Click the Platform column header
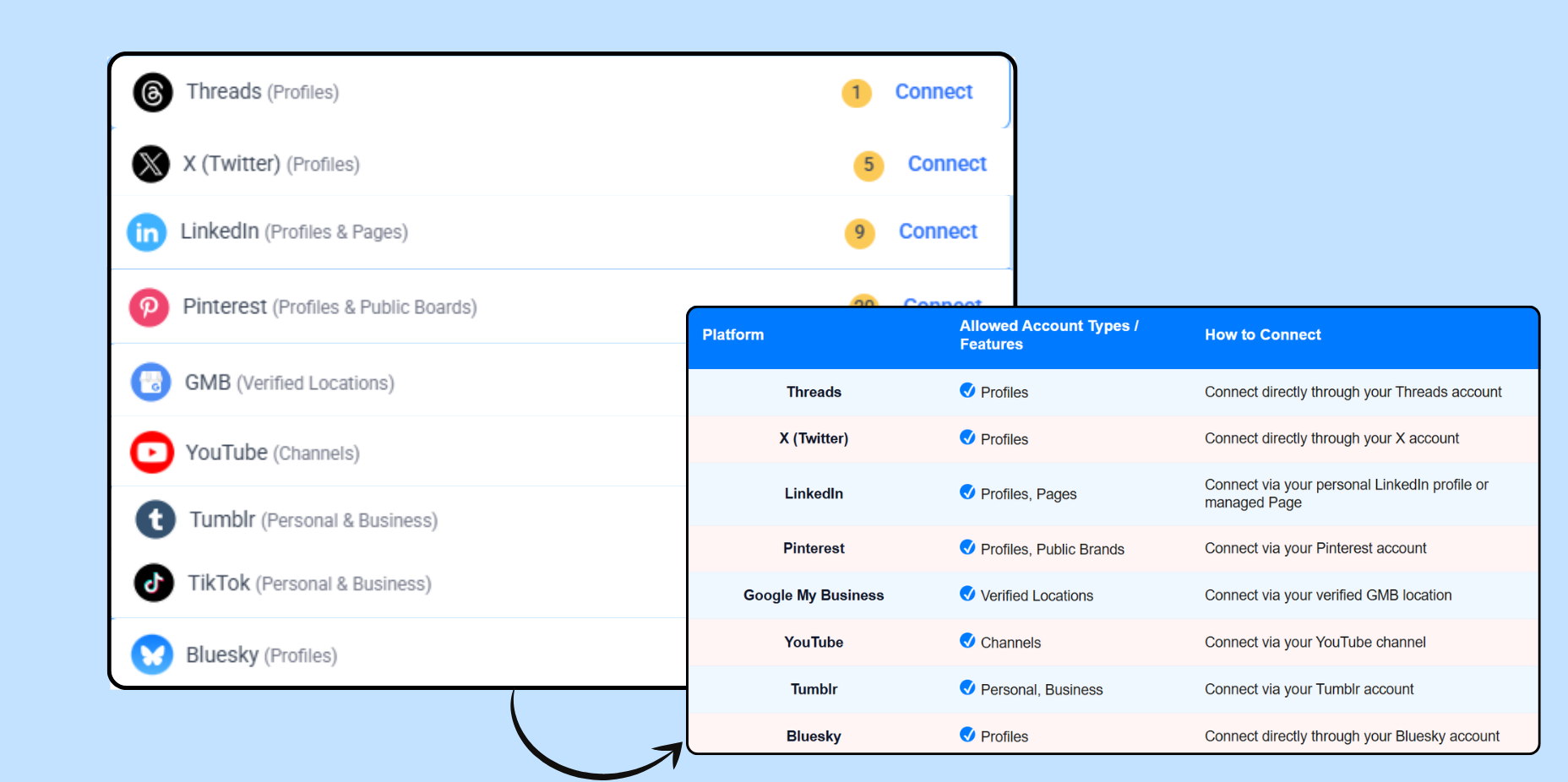Viewport: 1568px width, 782px height. coord(733,334)
